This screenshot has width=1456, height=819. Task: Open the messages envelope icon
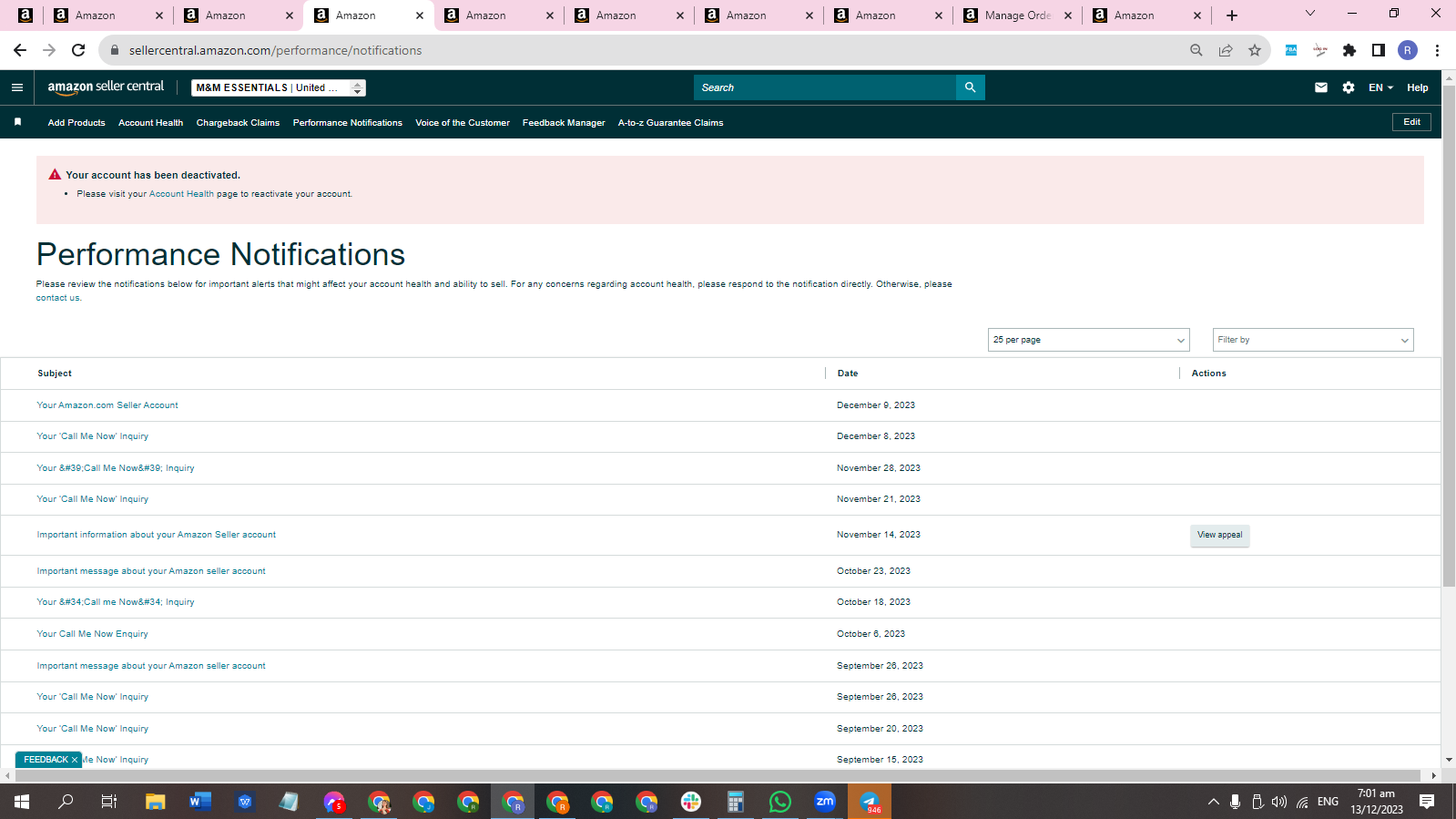[1320, 87]
